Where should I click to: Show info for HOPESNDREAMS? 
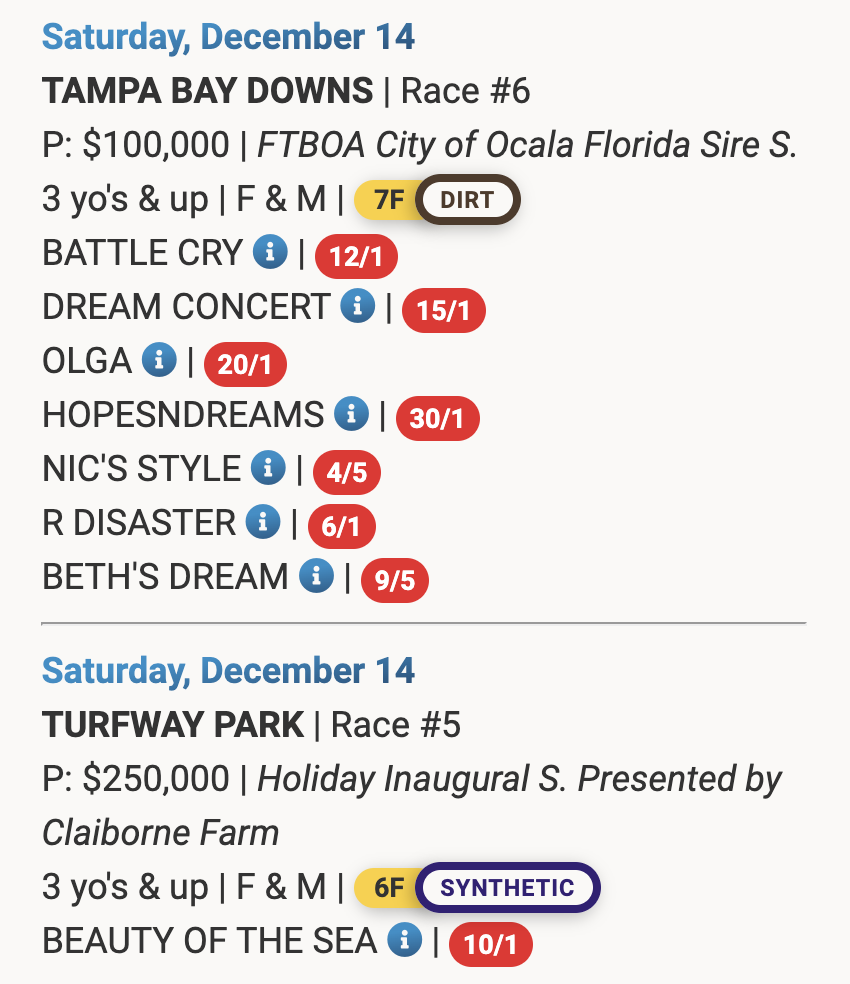pos(351,414)
